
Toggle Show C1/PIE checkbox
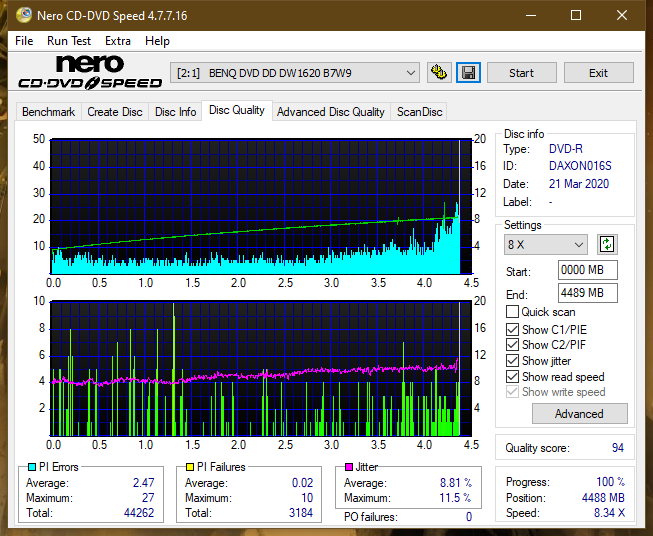512,329
